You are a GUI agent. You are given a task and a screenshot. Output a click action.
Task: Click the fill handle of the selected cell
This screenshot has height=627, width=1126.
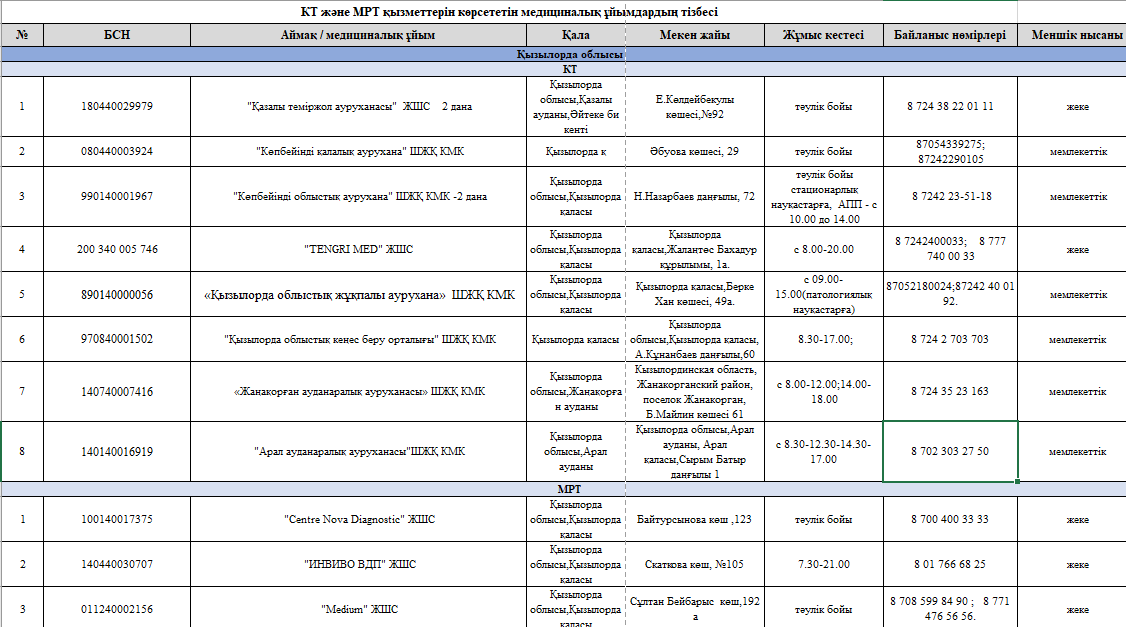coord(1018,481)
